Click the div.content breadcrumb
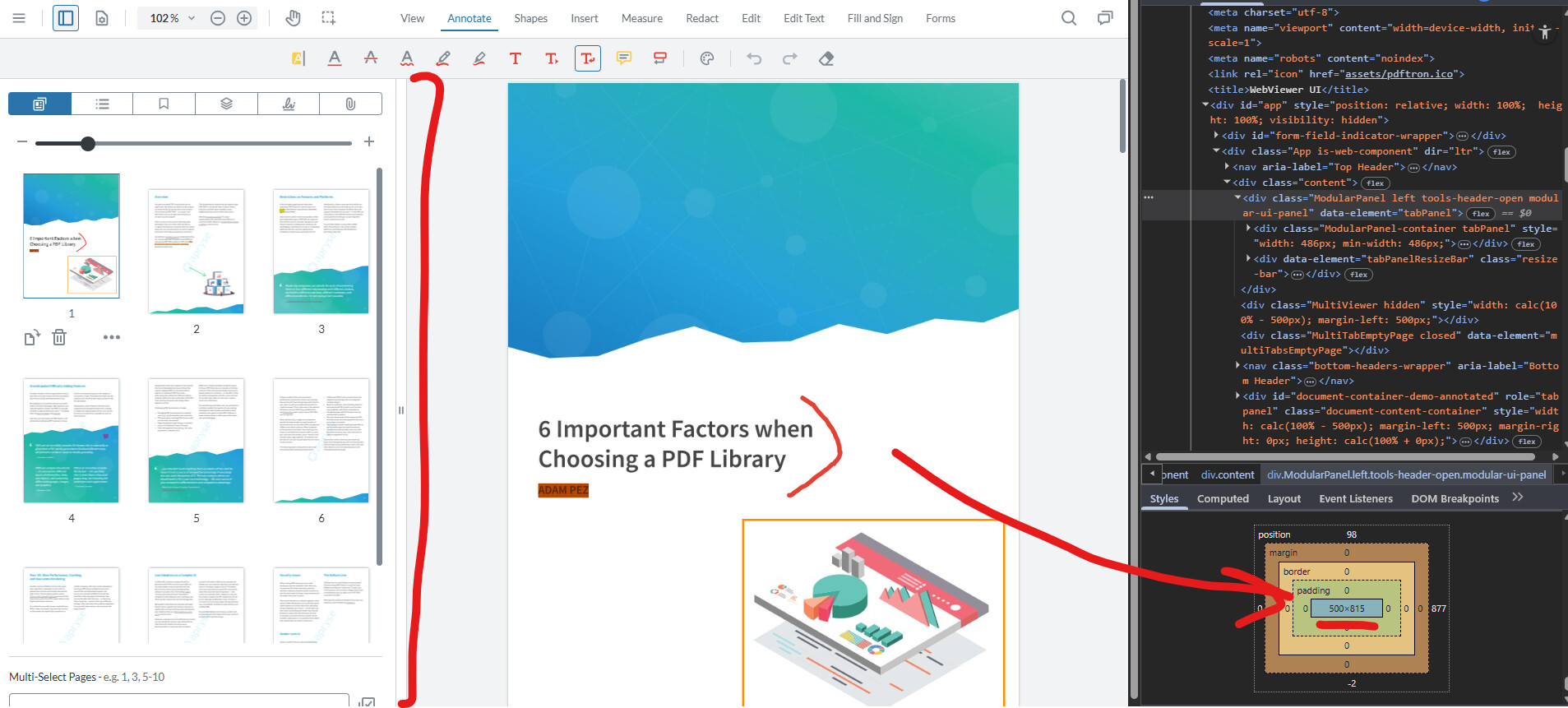 click(x=1227, y=474)
